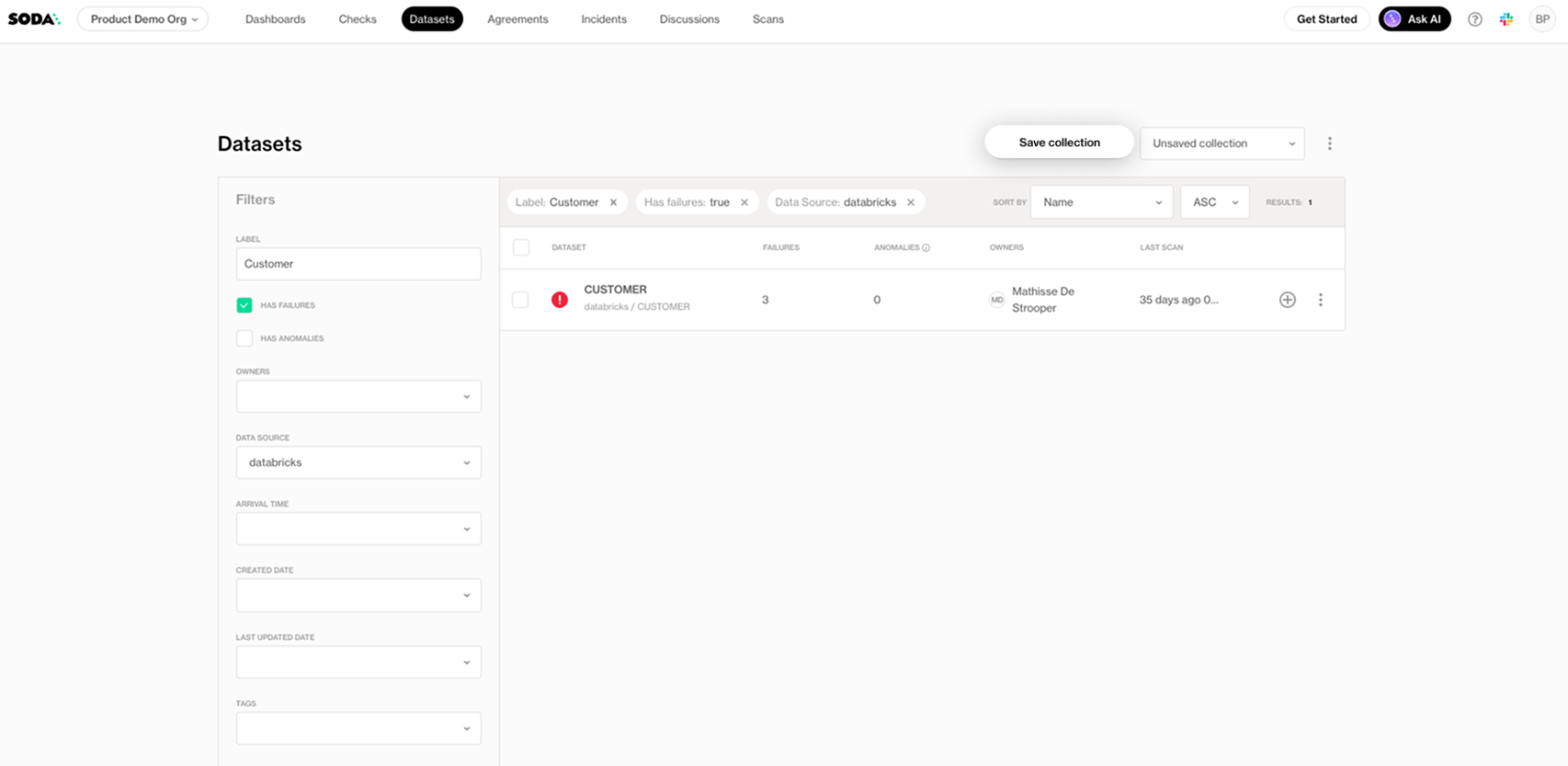The height and width of the screenshot is (766, 1568).
Task: Enable the Has Anomalies checkbox
Action: click(244, 338)
